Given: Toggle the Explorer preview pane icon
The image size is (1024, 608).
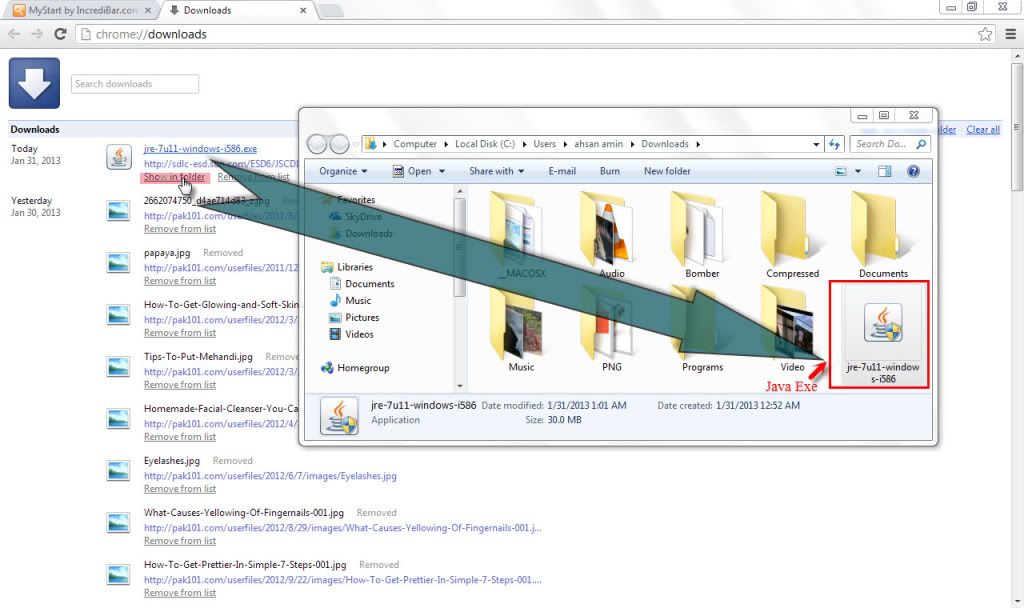Looking at the screenshot, I should [884, 171].
